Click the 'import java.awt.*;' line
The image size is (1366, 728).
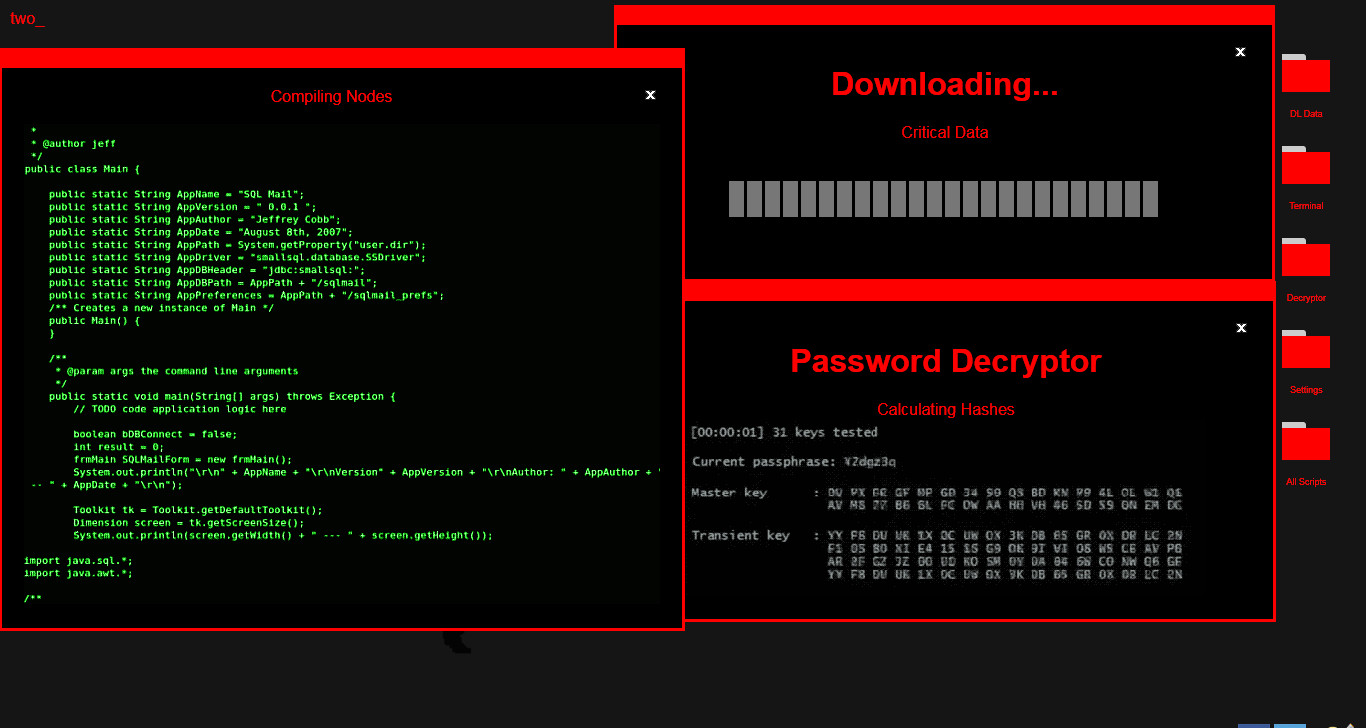pos(78,573)
